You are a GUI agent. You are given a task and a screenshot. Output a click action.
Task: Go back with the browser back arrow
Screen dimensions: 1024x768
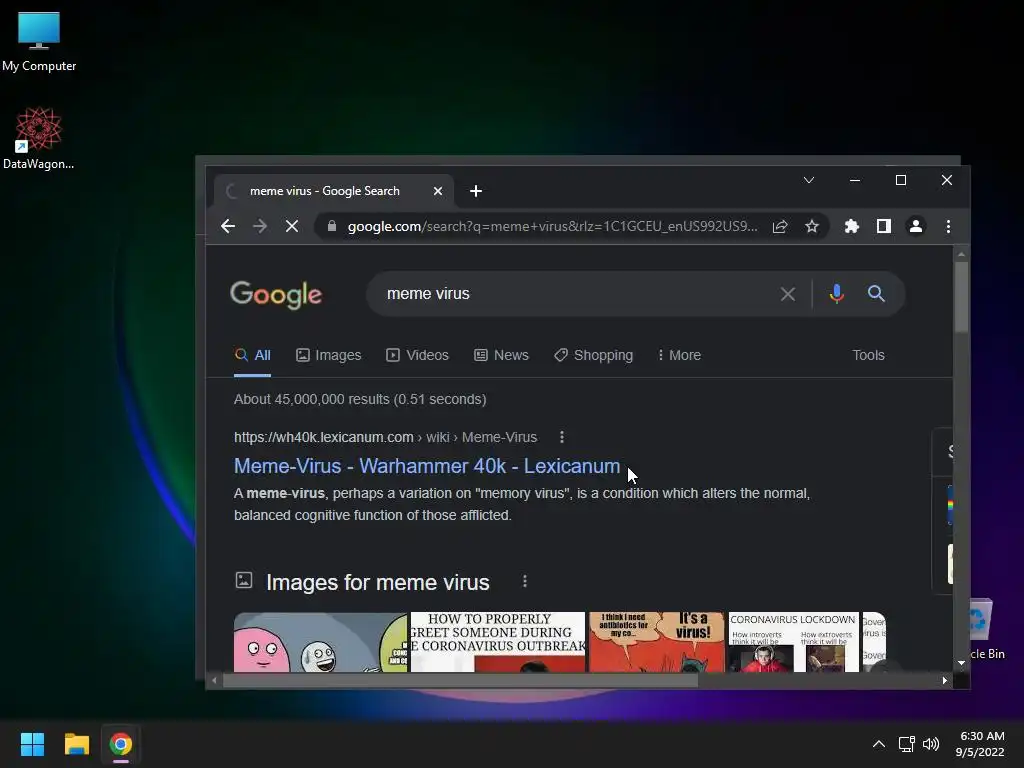[x=228, y=226]
